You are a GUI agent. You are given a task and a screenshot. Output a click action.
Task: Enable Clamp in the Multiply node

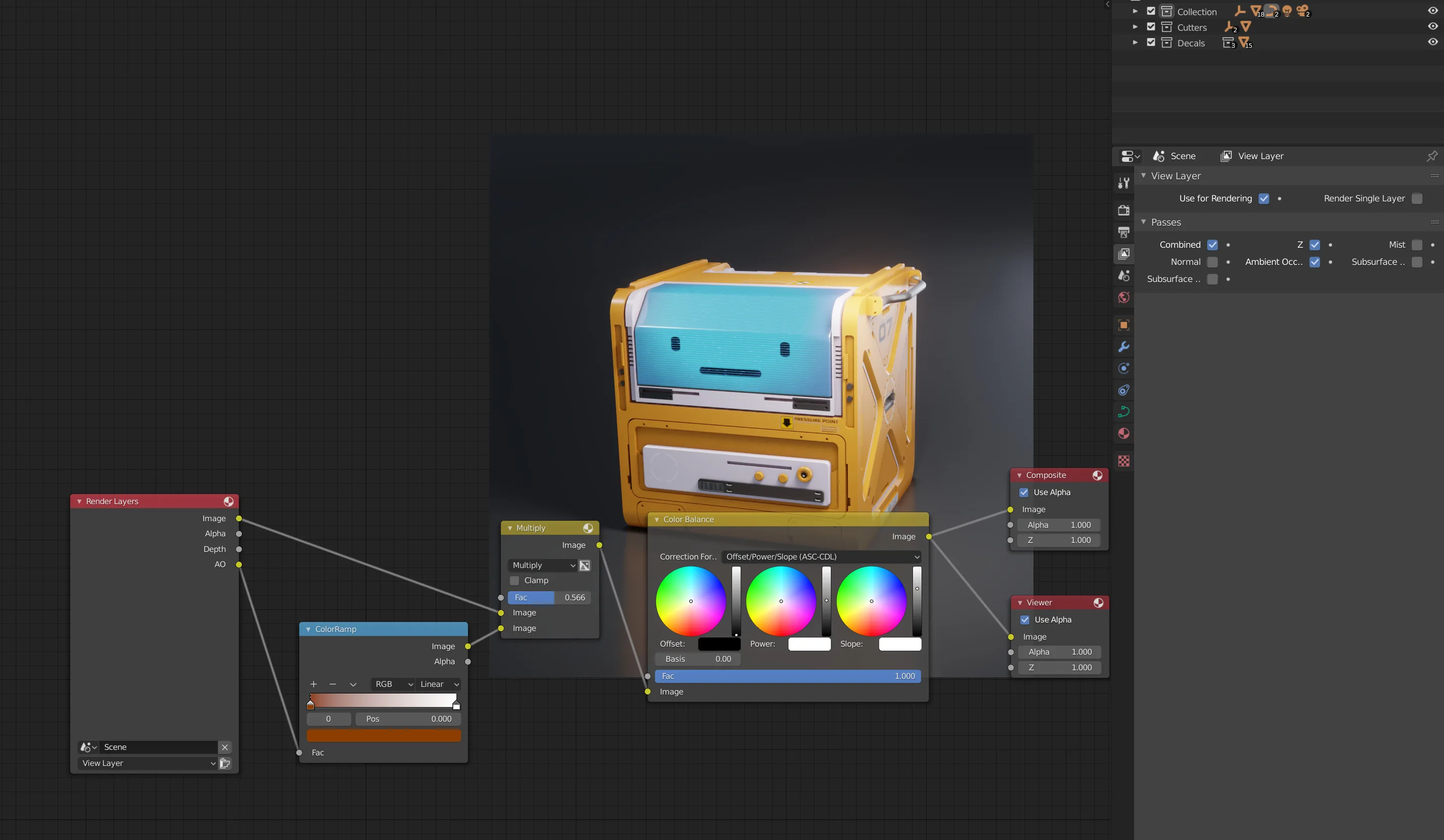[x=514, y=581]
